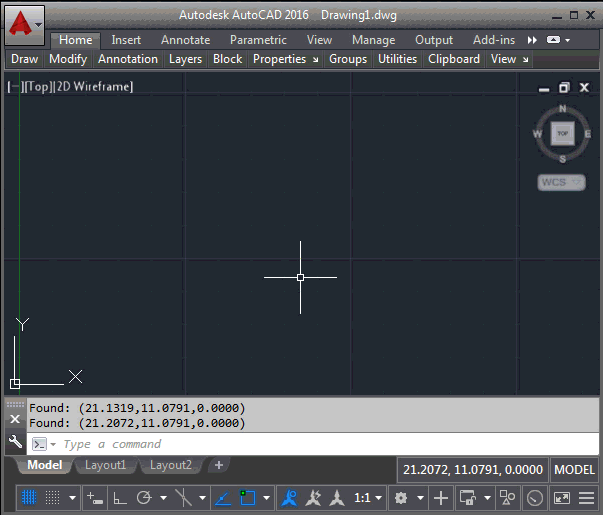Click the coordinates readout 21.2072, 11.0791

click(473, 470)
